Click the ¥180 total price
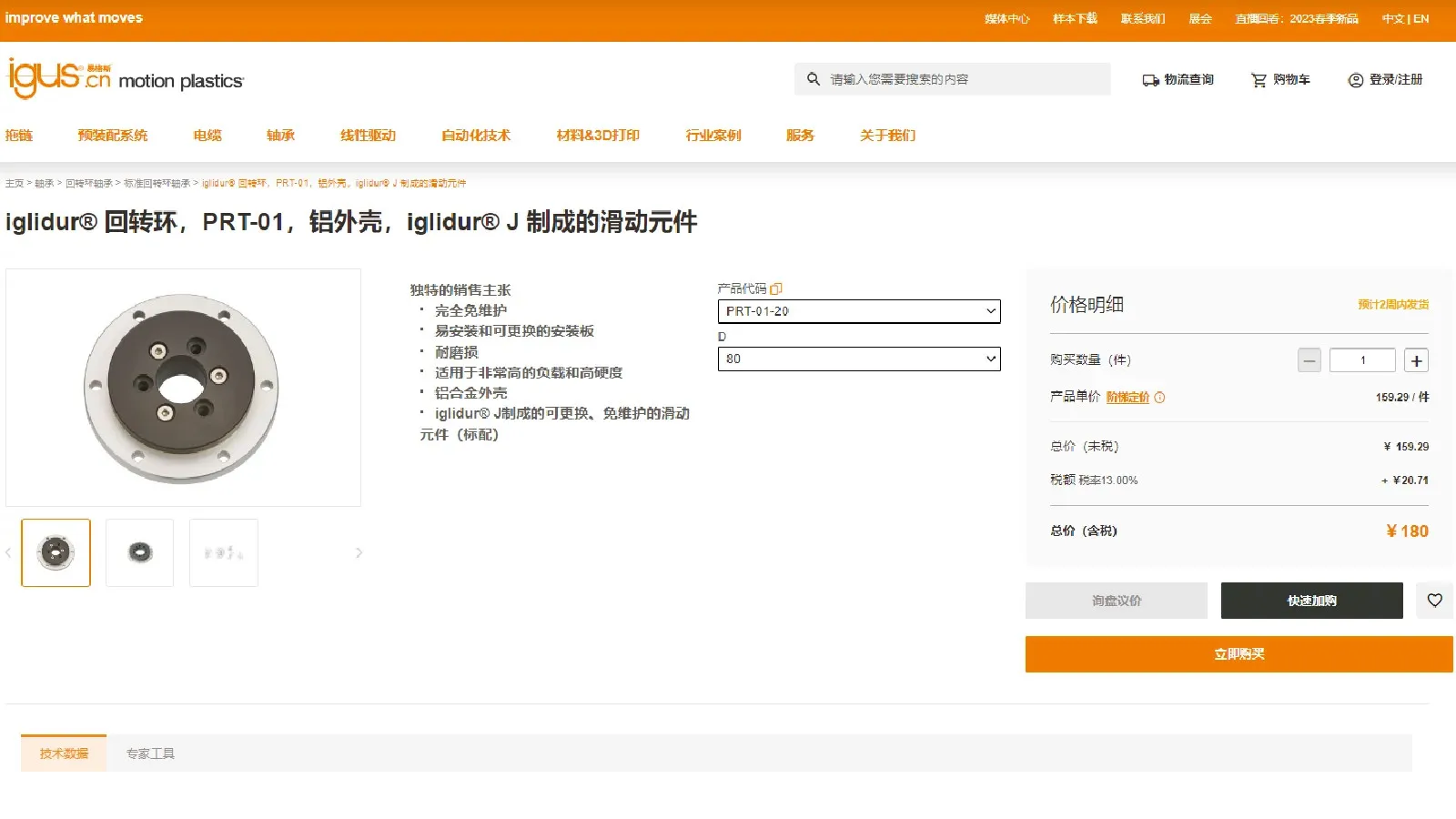Screen dimensions: 1456x819 [x=1407, y=531]
